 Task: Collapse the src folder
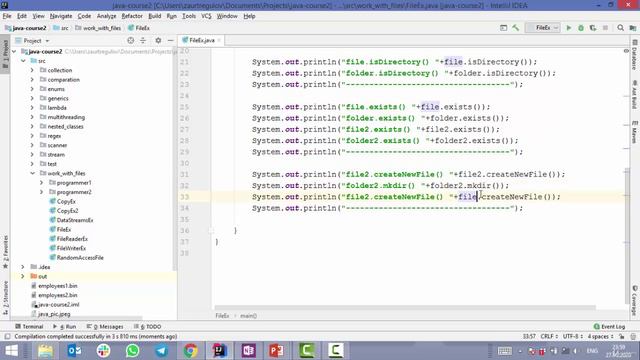(23, 61)
